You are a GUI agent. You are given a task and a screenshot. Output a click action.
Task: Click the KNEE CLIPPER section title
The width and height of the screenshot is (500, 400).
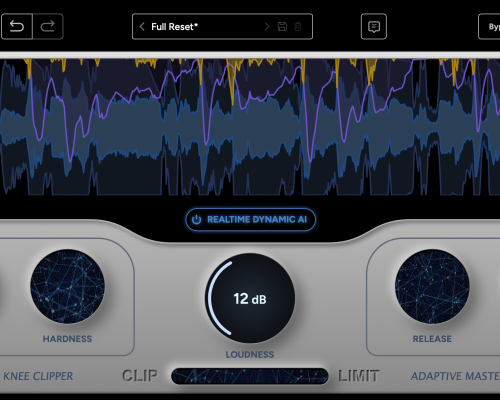37,376
